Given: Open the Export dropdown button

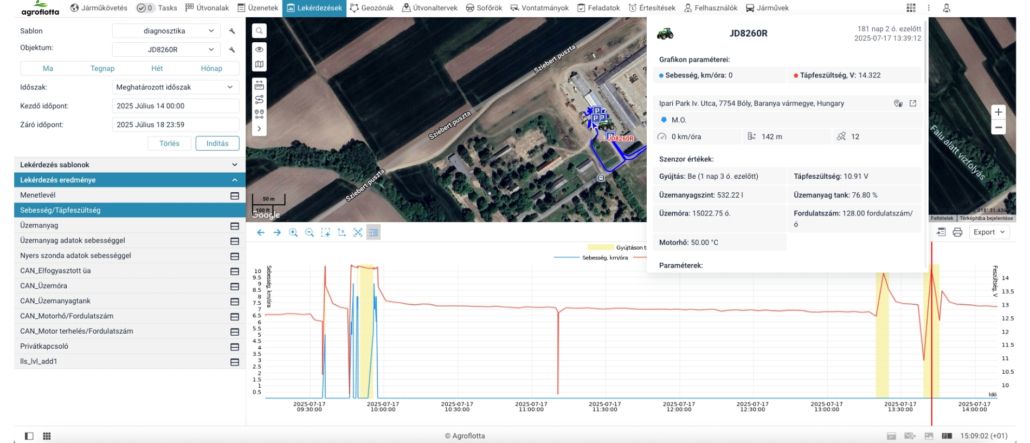Looking at the screenshot, I should pyautogui.click(x=990, y=232).
